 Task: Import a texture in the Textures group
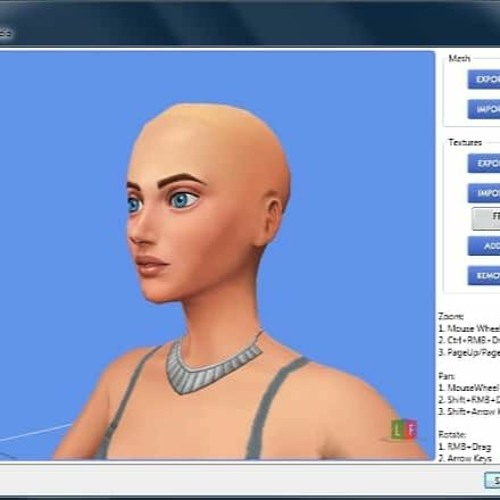pos(484,193)
